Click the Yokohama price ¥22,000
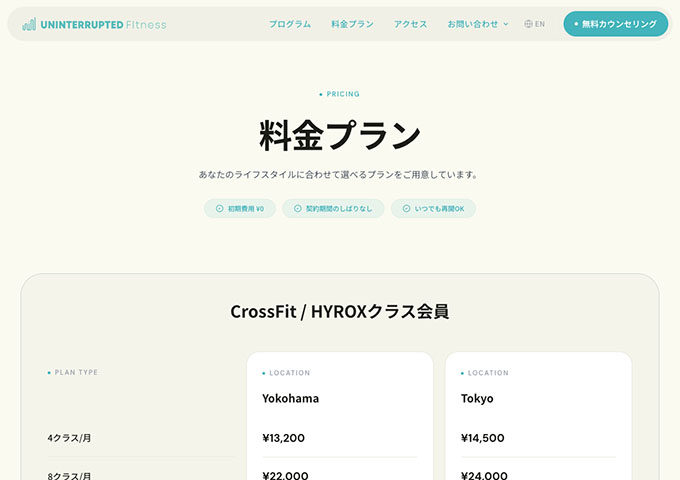Viewport: 680px width, 480px height. click(285, 475)
